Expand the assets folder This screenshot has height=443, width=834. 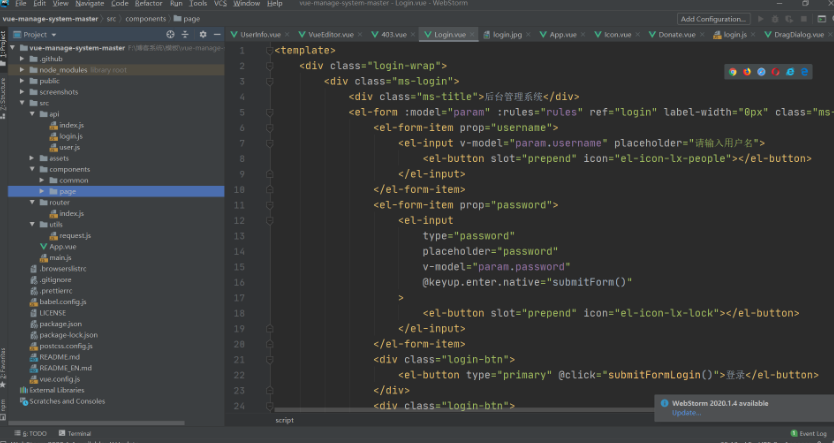[32, 158]
